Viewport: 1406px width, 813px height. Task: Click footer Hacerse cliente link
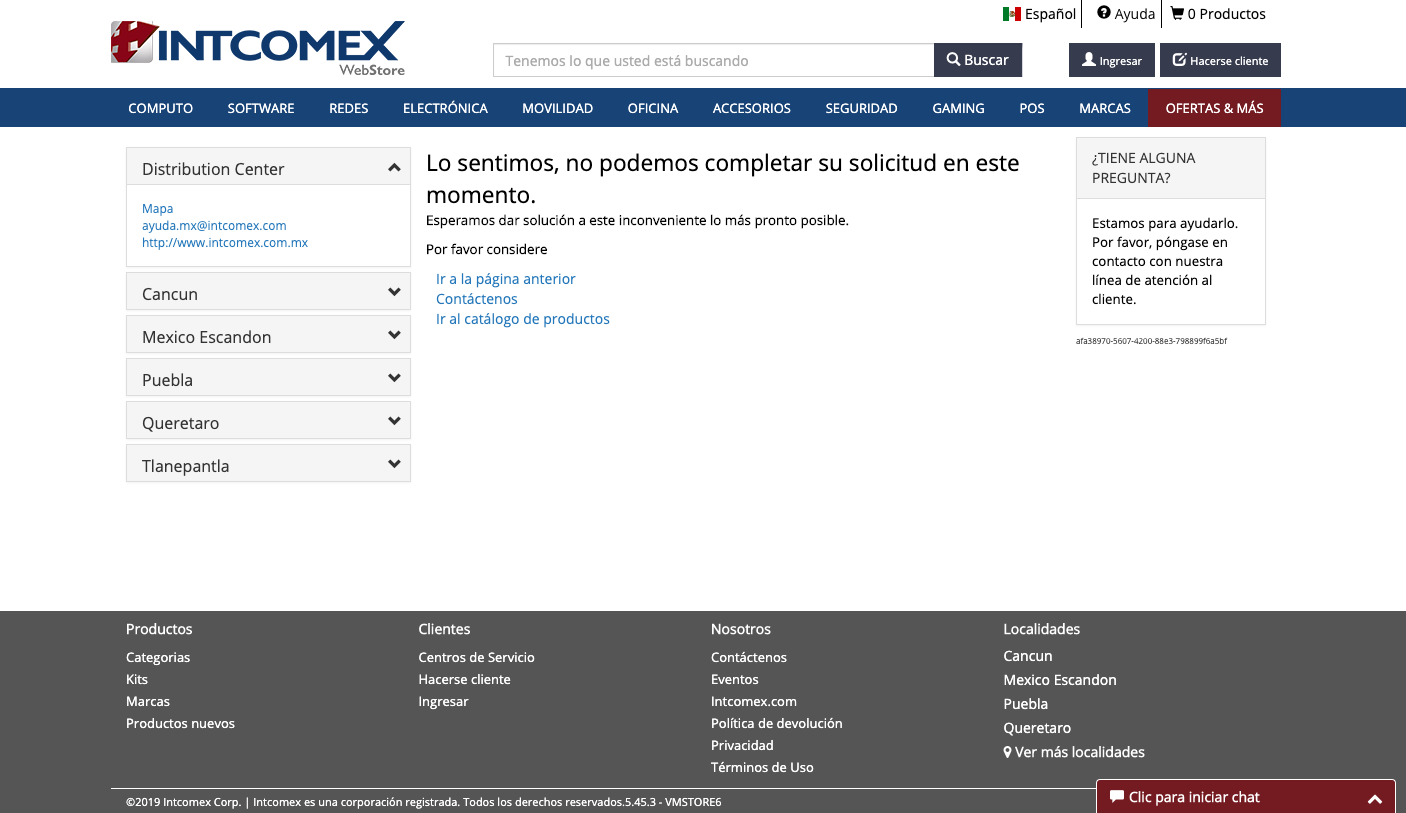[x=465, y=679]
